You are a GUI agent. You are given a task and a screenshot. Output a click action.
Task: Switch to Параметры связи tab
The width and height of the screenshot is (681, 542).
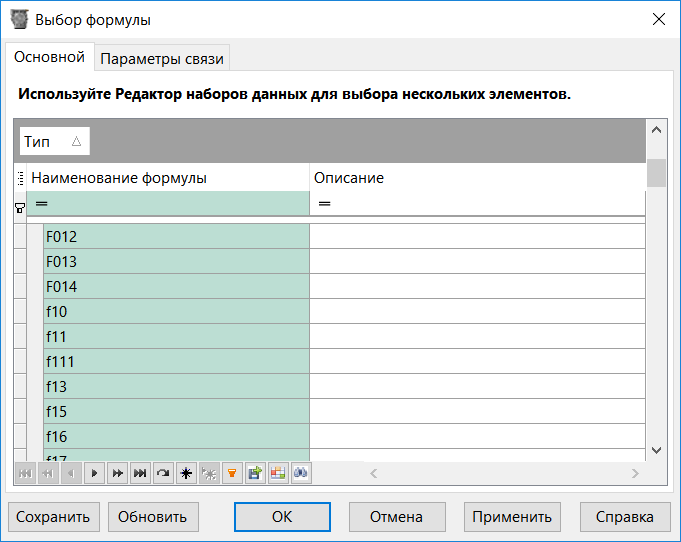(x=163, y=59)
